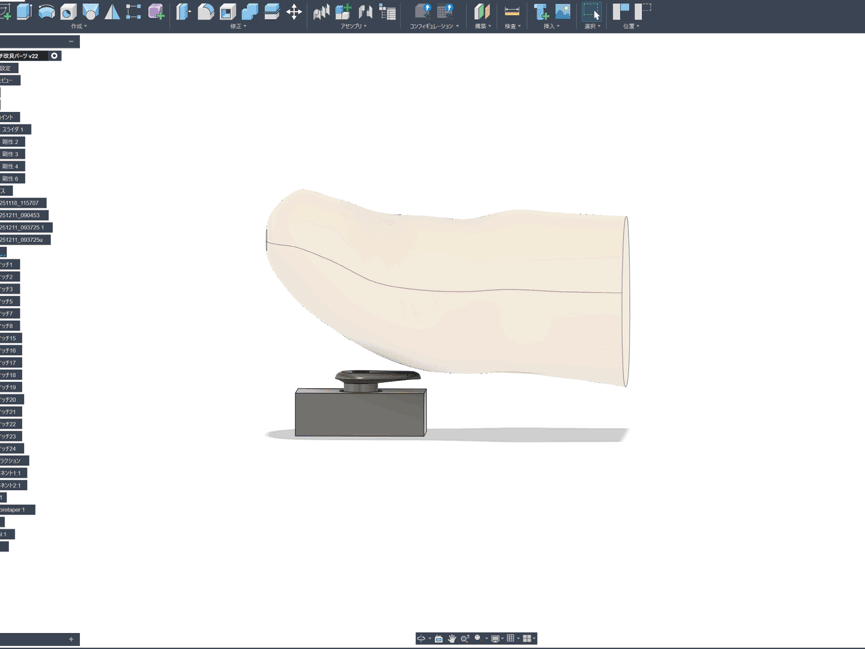Open the アセンブリ menu
This screenshot has width=865, height=649.
(x=353, y=26)
